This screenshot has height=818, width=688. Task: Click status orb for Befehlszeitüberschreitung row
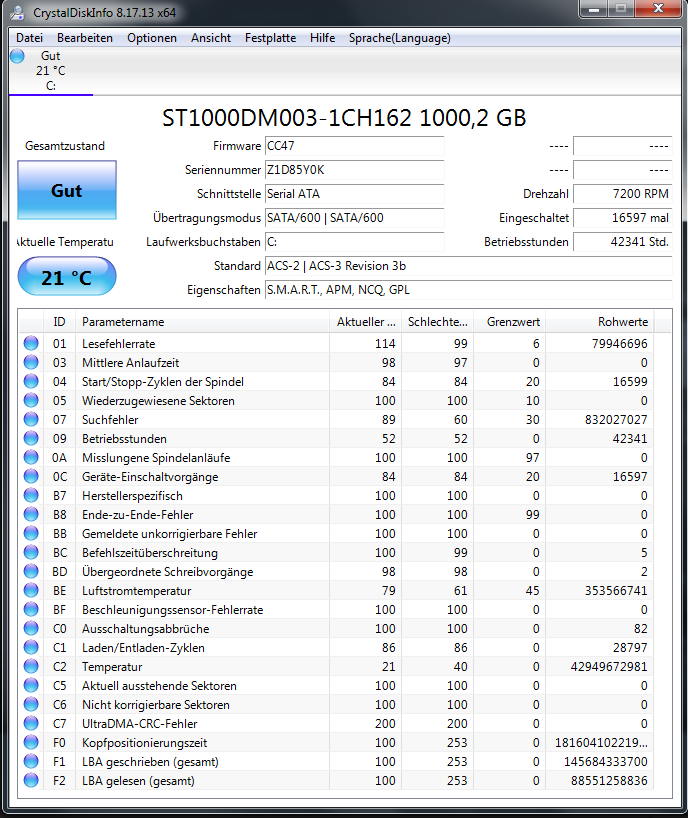click(31, 552)
